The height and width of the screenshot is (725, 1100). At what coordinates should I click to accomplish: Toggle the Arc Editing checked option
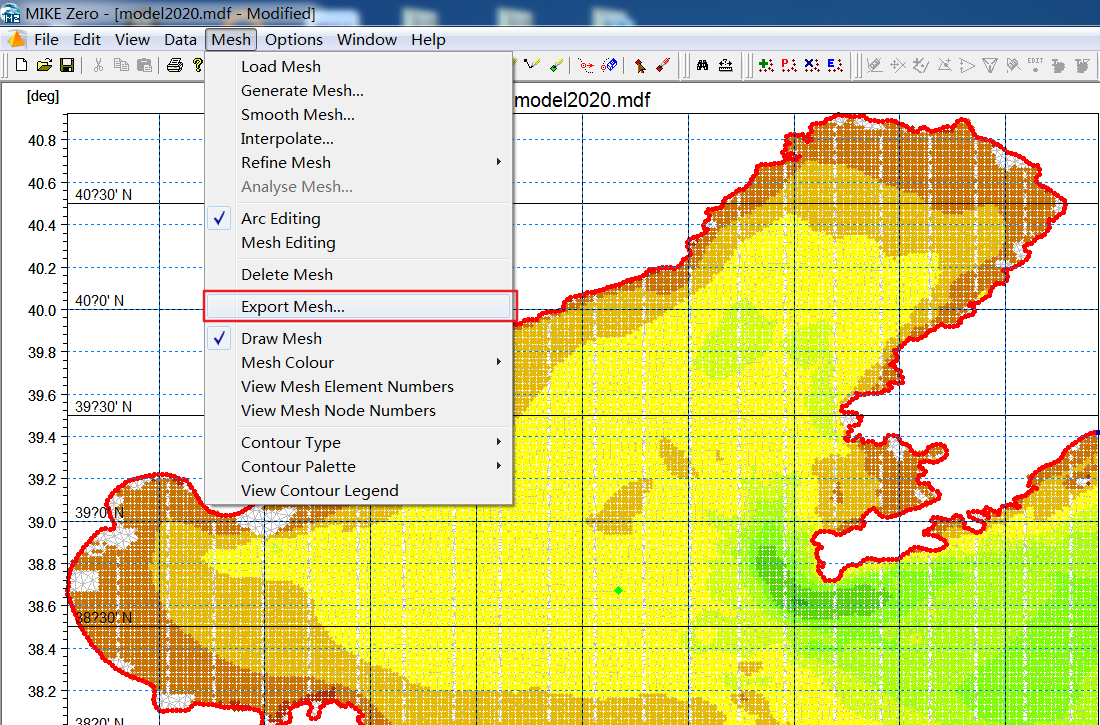[280, 218]
